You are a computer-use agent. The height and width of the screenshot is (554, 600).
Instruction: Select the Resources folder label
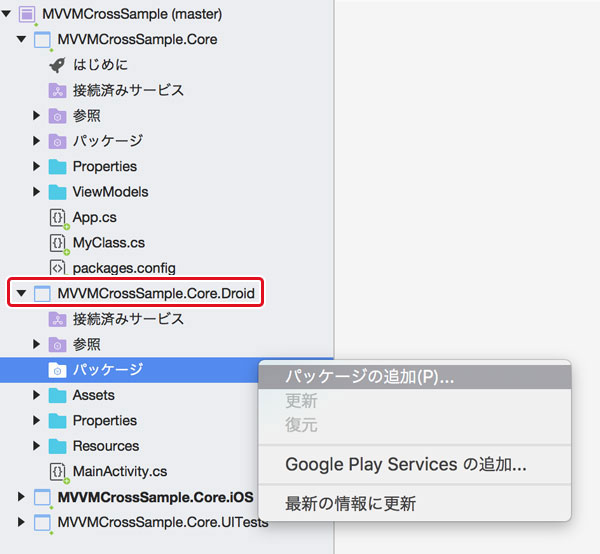point(106,446)
